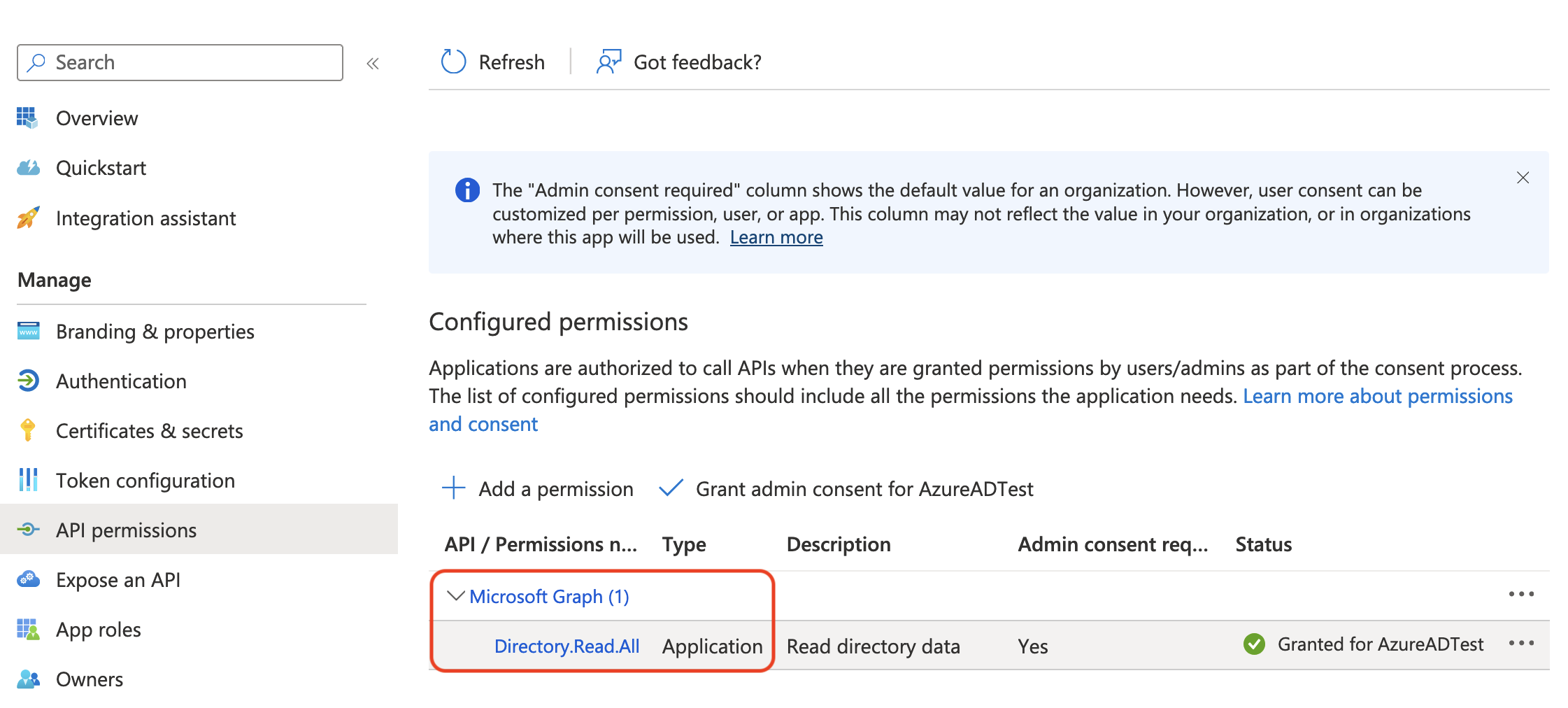The image size is (1568, 708).
Task: Click the green Granted status checkmark
Action: tap(1254, 644)
